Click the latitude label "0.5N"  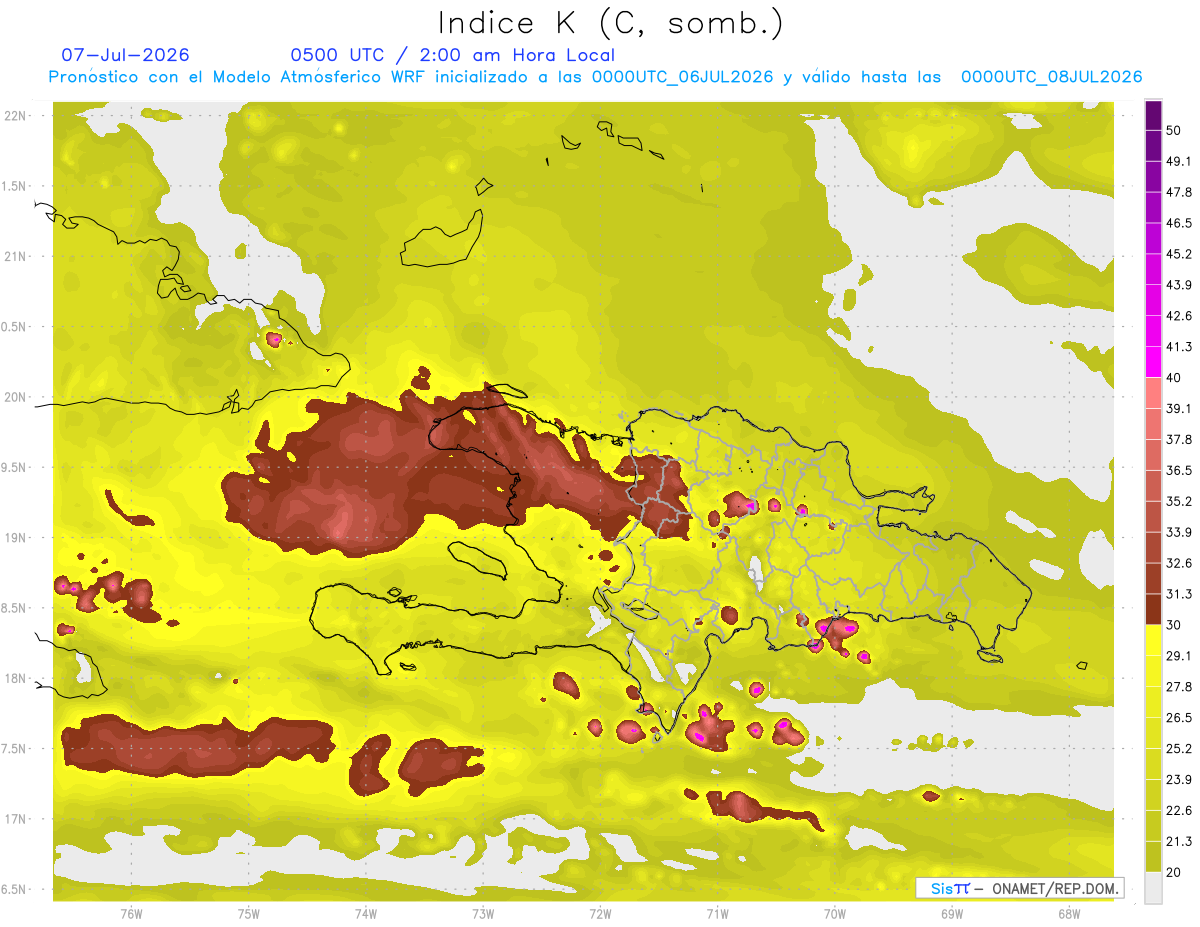[14, 327]
